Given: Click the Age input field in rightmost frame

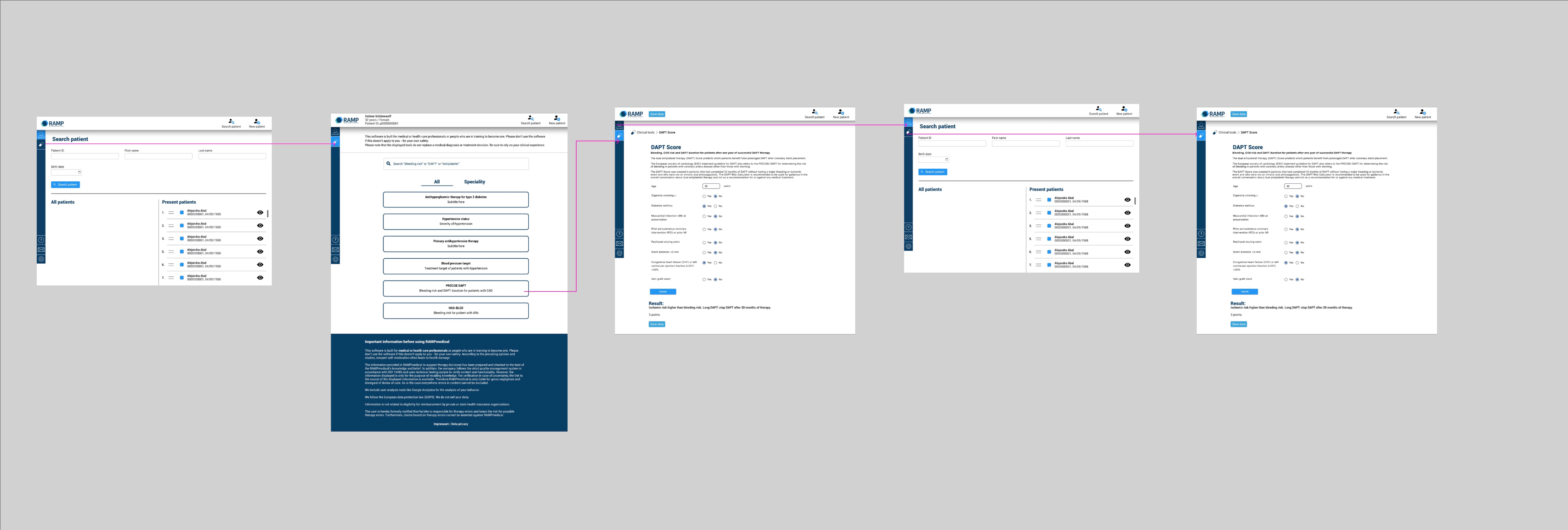Looking at the screenshot, I should (1293, 186).
